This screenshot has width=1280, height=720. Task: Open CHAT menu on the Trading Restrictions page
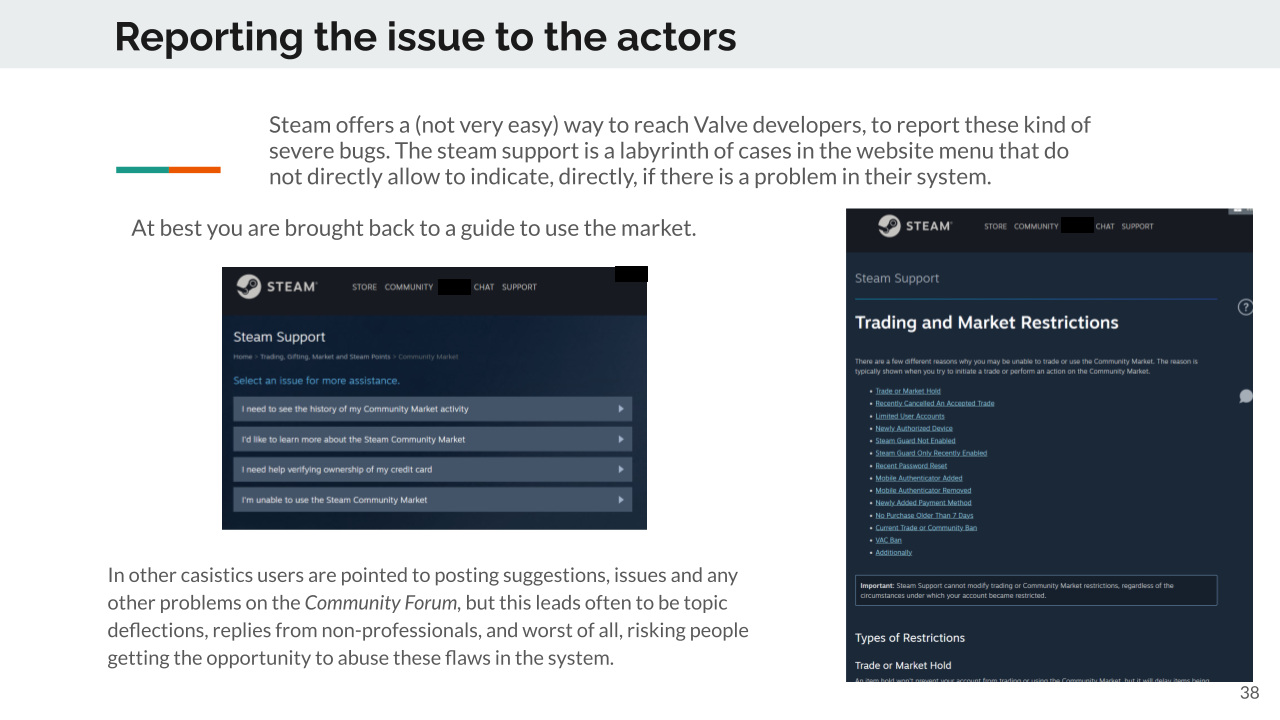point(1104,226)
